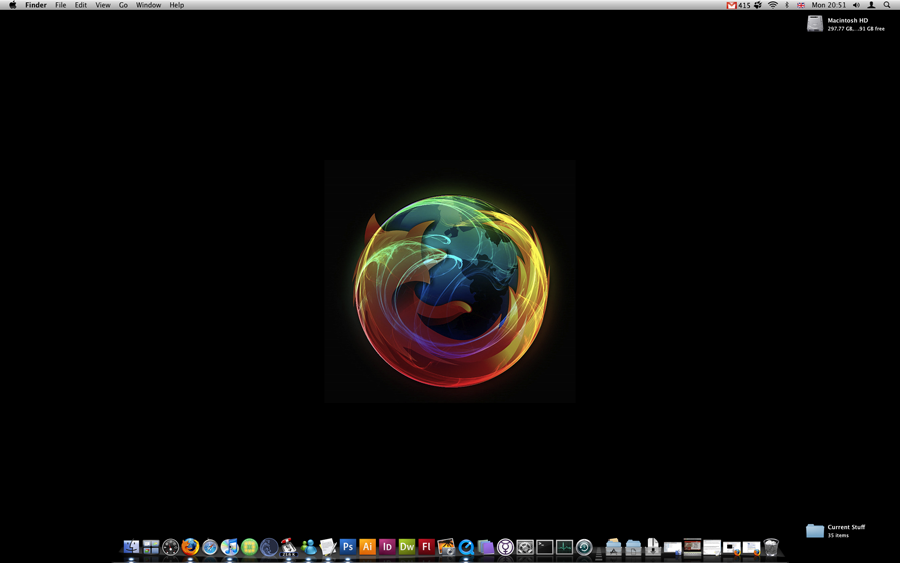Viewport: 900px width, 563px height.
Task: Open Bluetooth status menu
Action: [787, 5]
